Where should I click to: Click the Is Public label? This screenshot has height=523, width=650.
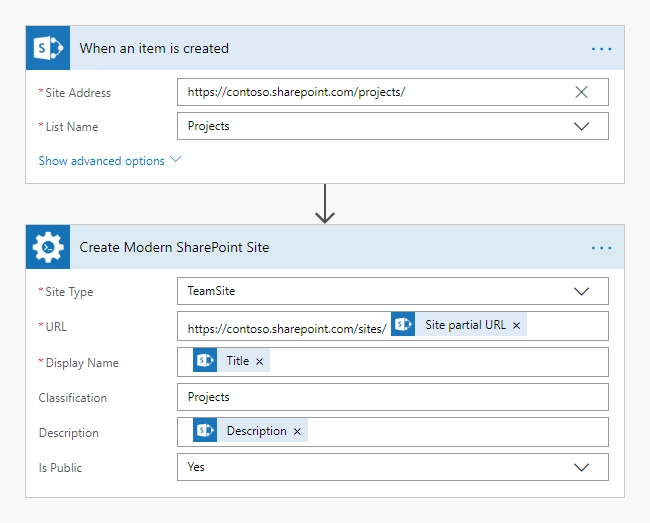click(60, 468)
